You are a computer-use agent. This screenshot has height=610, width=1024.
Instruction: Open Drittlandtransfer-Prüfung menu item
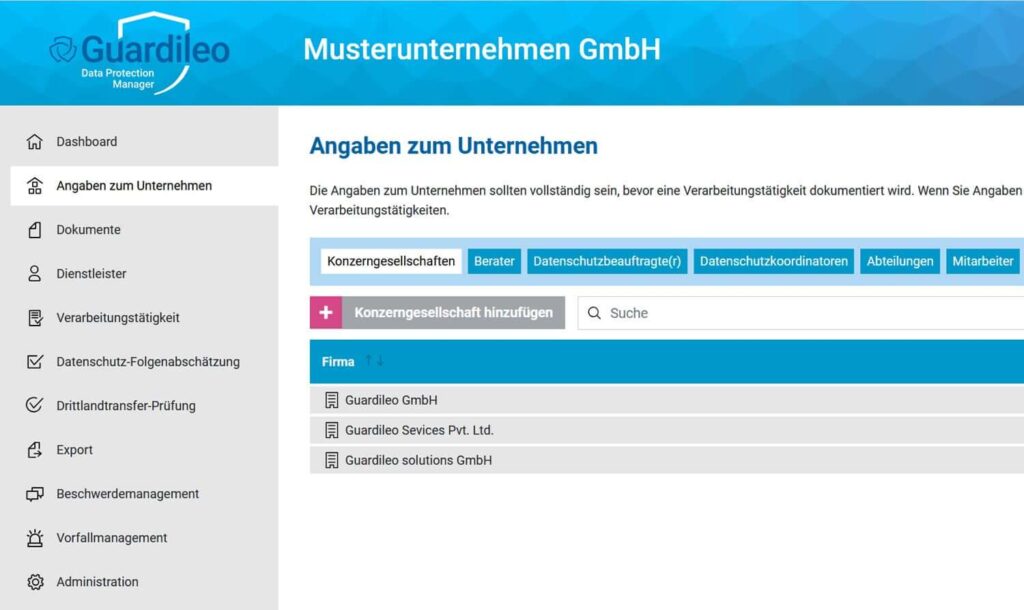(126, 406)
